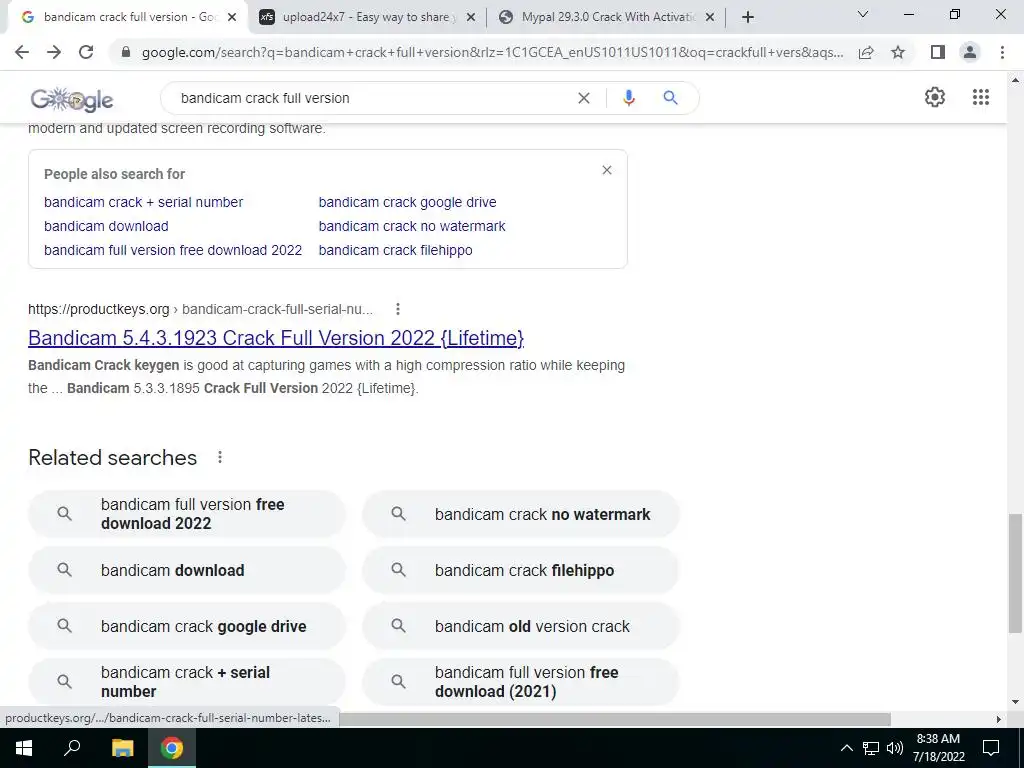Select related search chip 'bandicam download'
This screenshot has width=1024, height=768.
187,570
